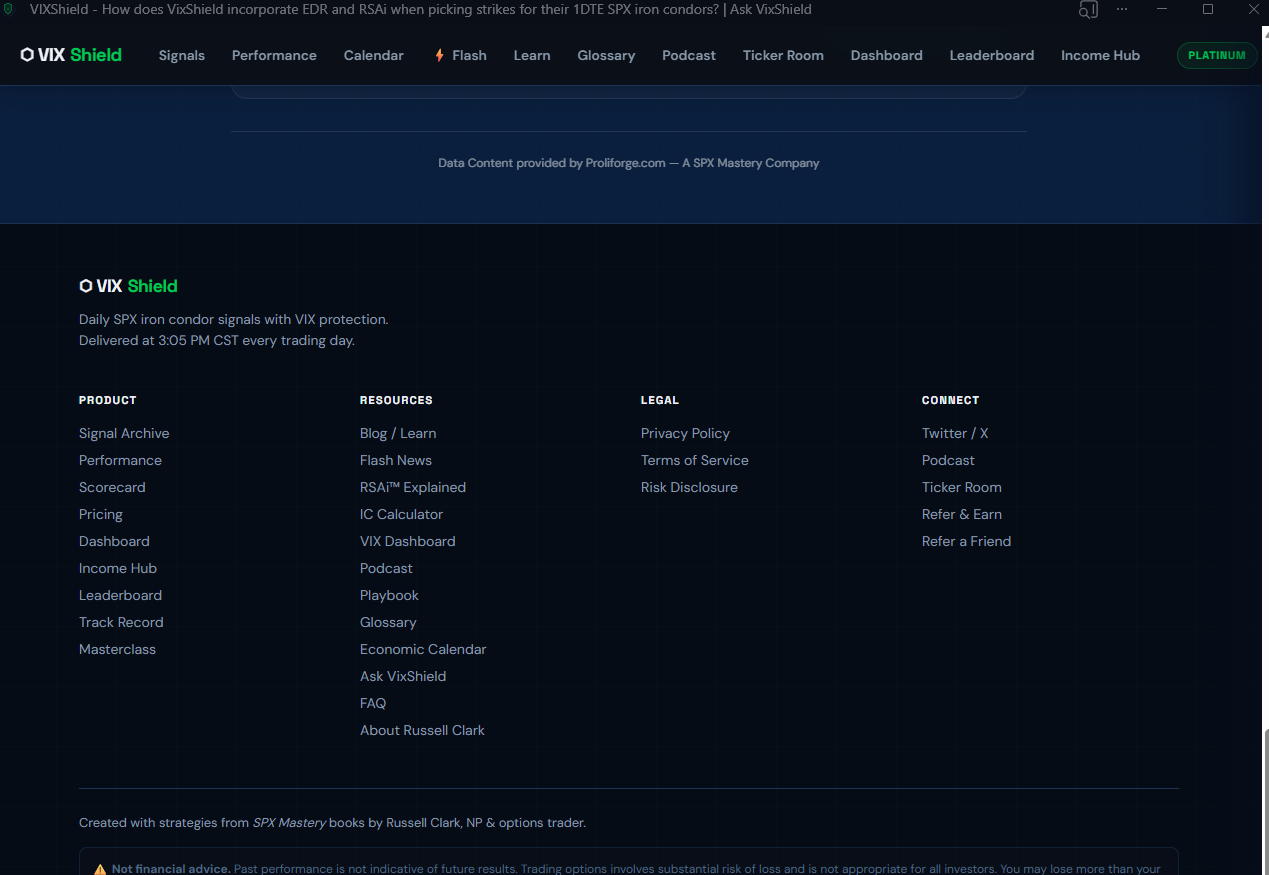Open Risk Disclosure under Legal
Image resolution: width=1269 pixels, height=875 pixels.
click(x=689, y=487)
